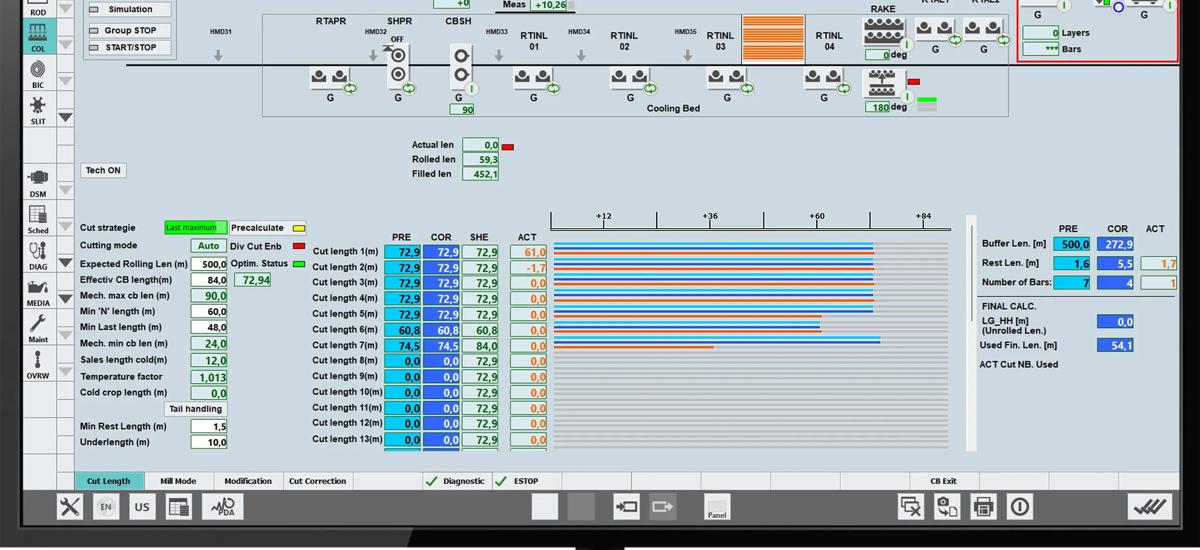Click the RTAPR roller table icon
The height and width of the screenshot is (550, 1200).
coord(331,76)
